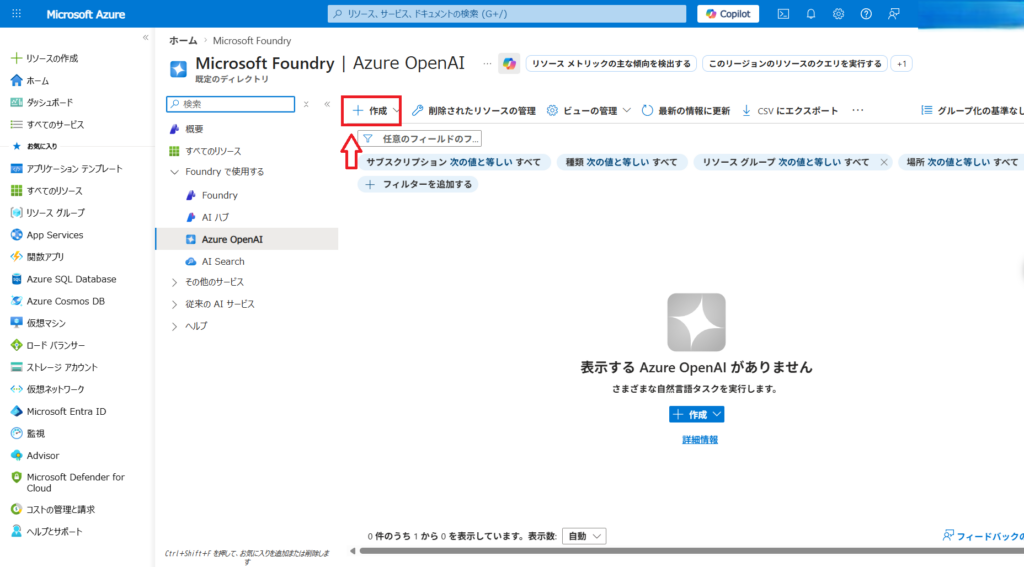This screenshot has height=567, width=1024.
Task: Open the 表示数 自動 dropdown
Action: (584, 536)
